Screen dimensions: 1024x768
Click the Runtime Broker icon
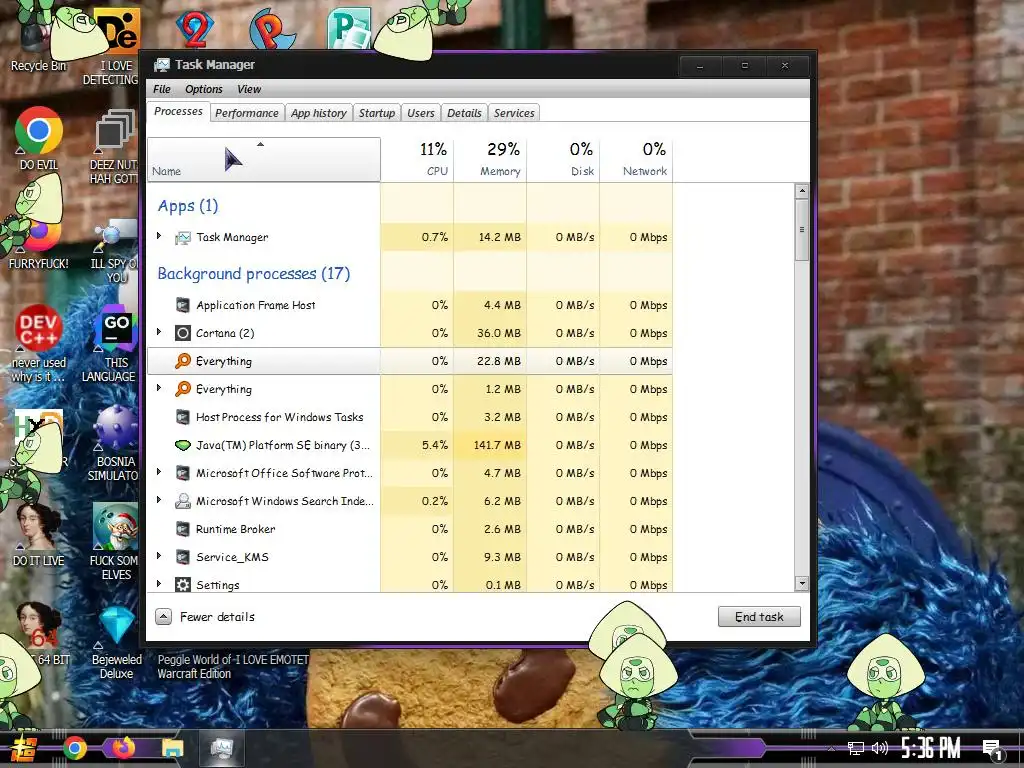coord(183,529)
